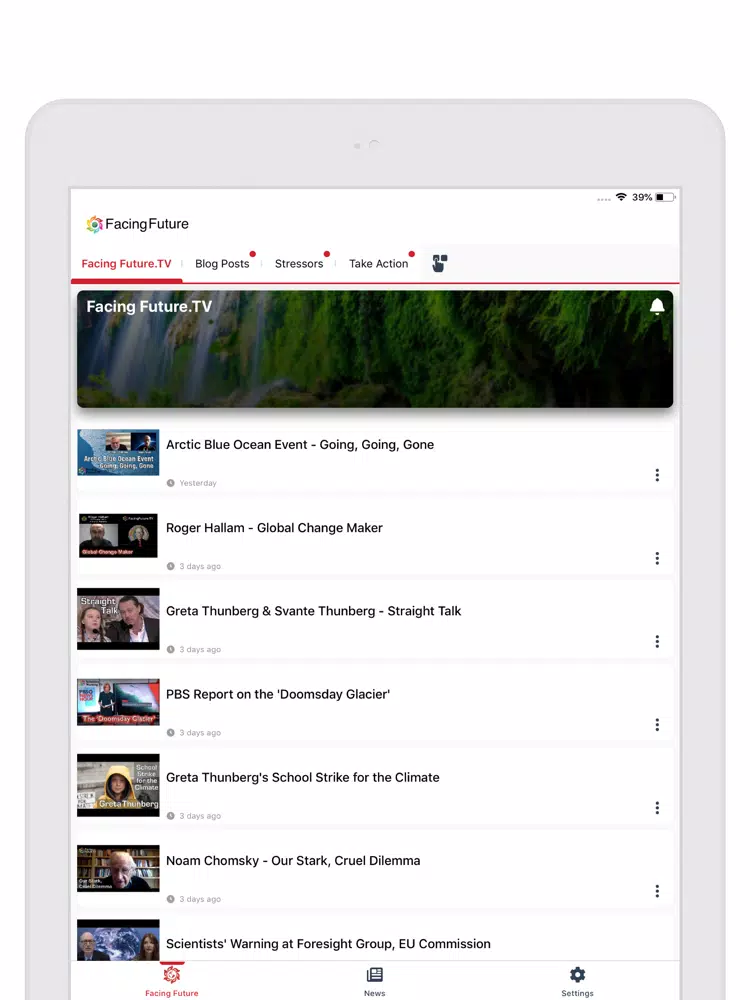
Task: Tap the rearrange tabs hand icon
Action: pos(439,263)
